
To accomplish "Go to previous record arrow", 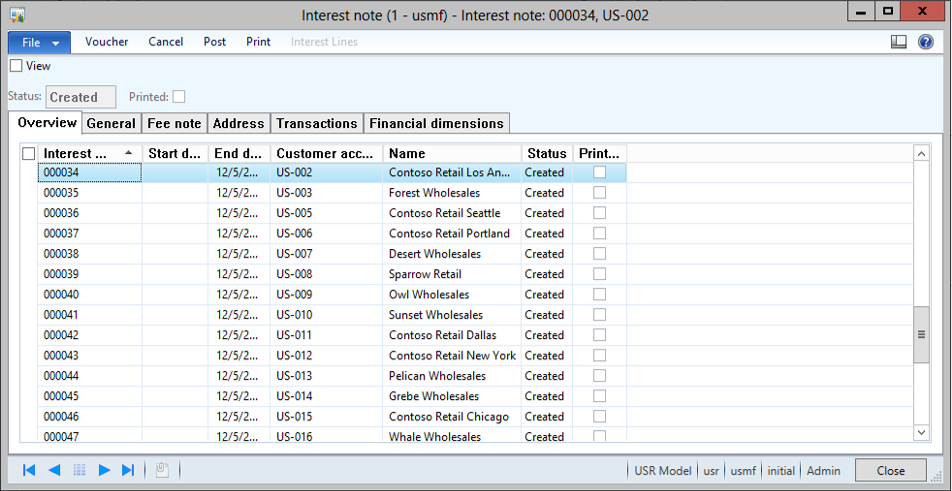I will coord(54,470).
